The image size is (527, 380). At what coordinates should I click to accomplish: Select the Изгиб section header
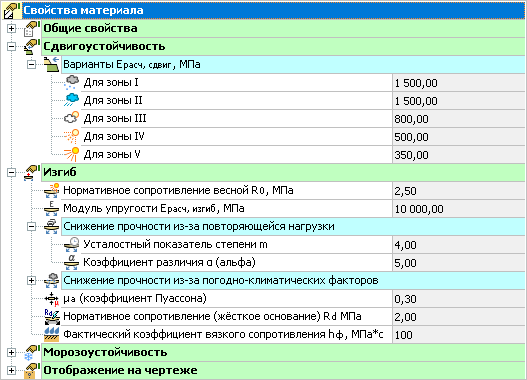pyautogui.click(x=283, y=172)
